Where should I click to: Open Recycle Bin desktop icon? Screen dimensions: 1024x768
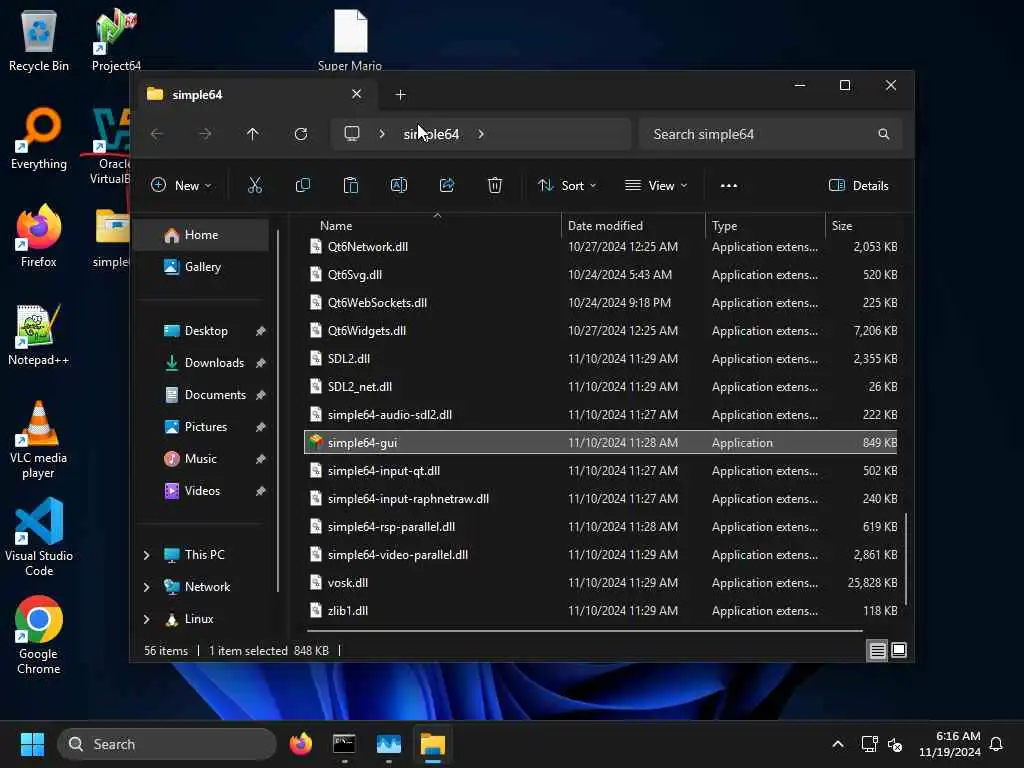click(x=39, y=40)
